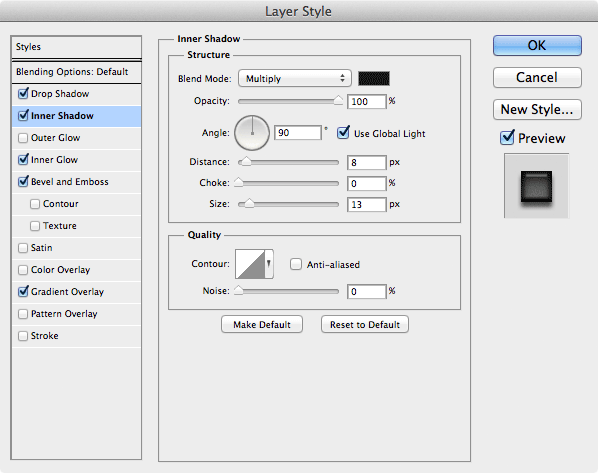Image resolution: width=598 pixels, height=473 pixels.
Task: Click the Make Default button
Action: [x=262, y=324]
